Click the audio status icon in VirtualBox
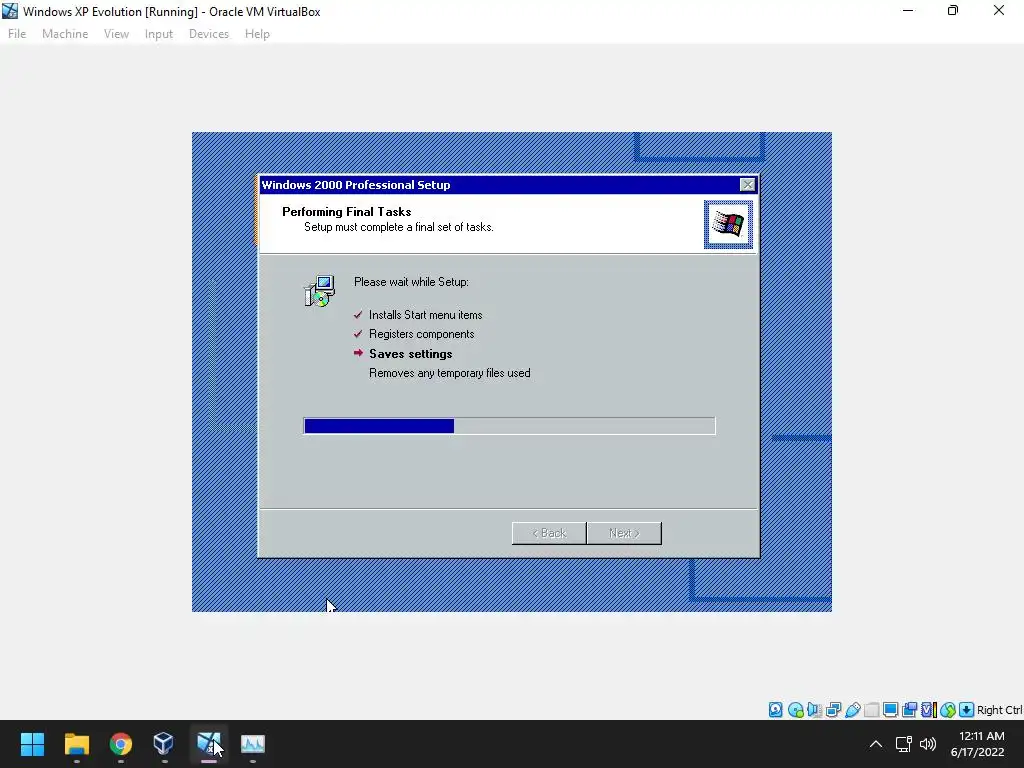This screenshot has width=1024, height=768. pyautogui.click(x=814, y=710)
